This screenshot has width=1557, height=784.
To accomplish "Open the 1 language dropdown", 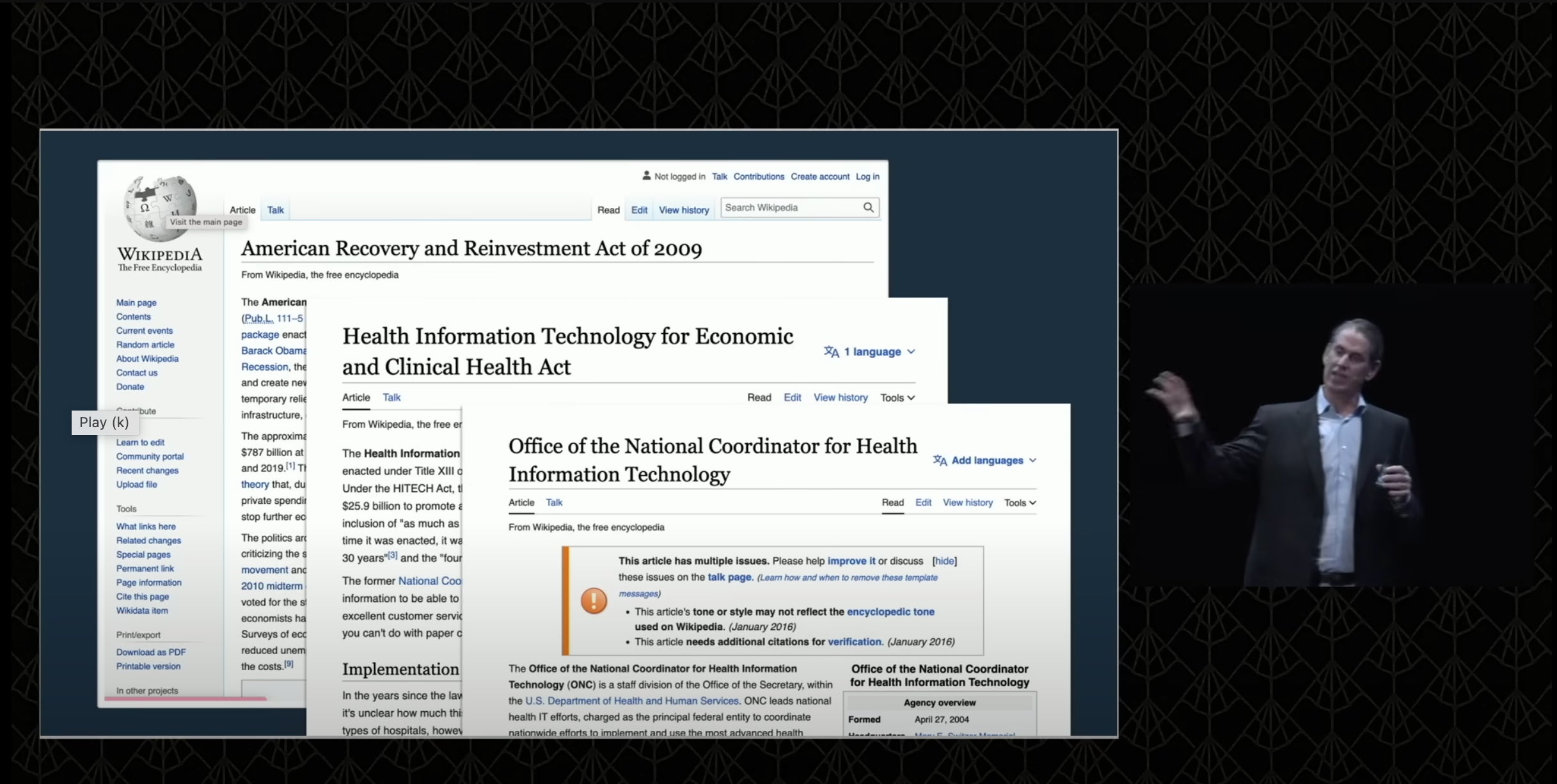I will [x=878, y=352].
